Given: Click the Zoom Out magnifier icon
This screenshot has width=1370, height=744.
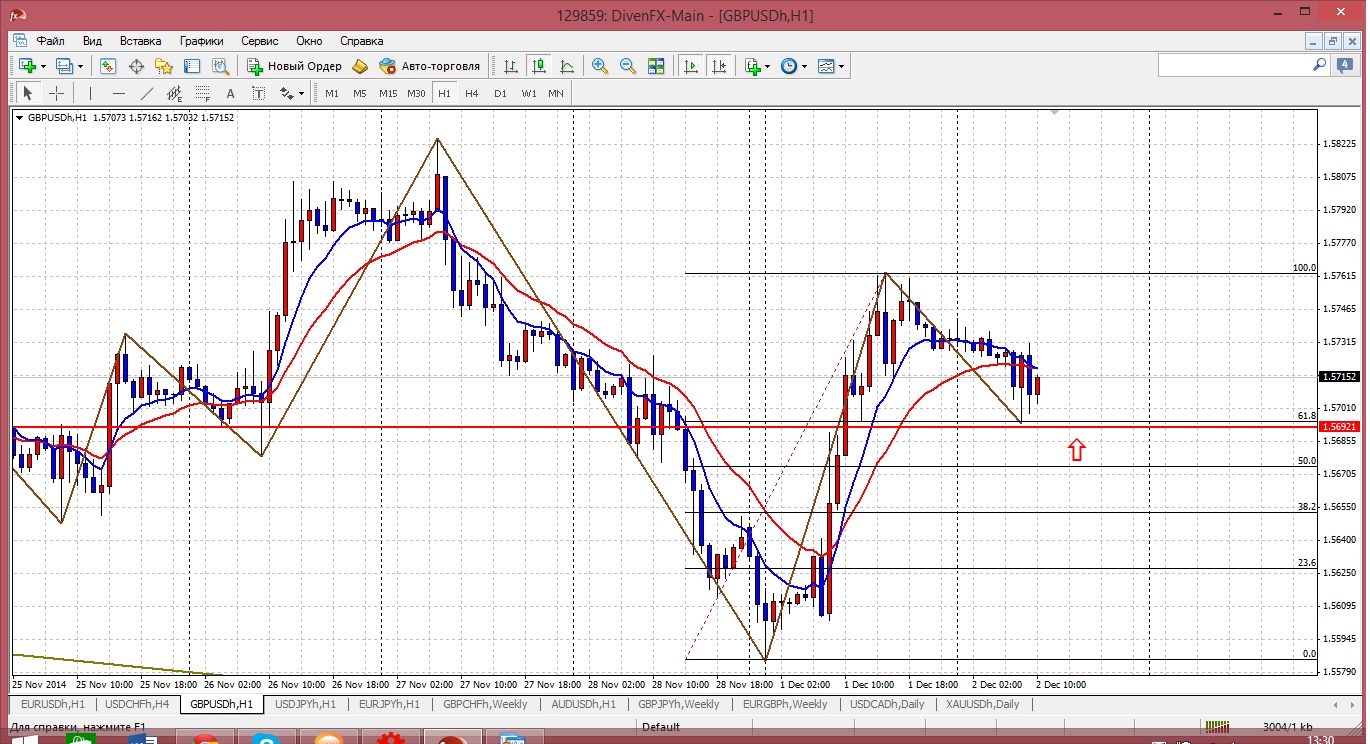Looking at the screenshot, I should [628, 66].
